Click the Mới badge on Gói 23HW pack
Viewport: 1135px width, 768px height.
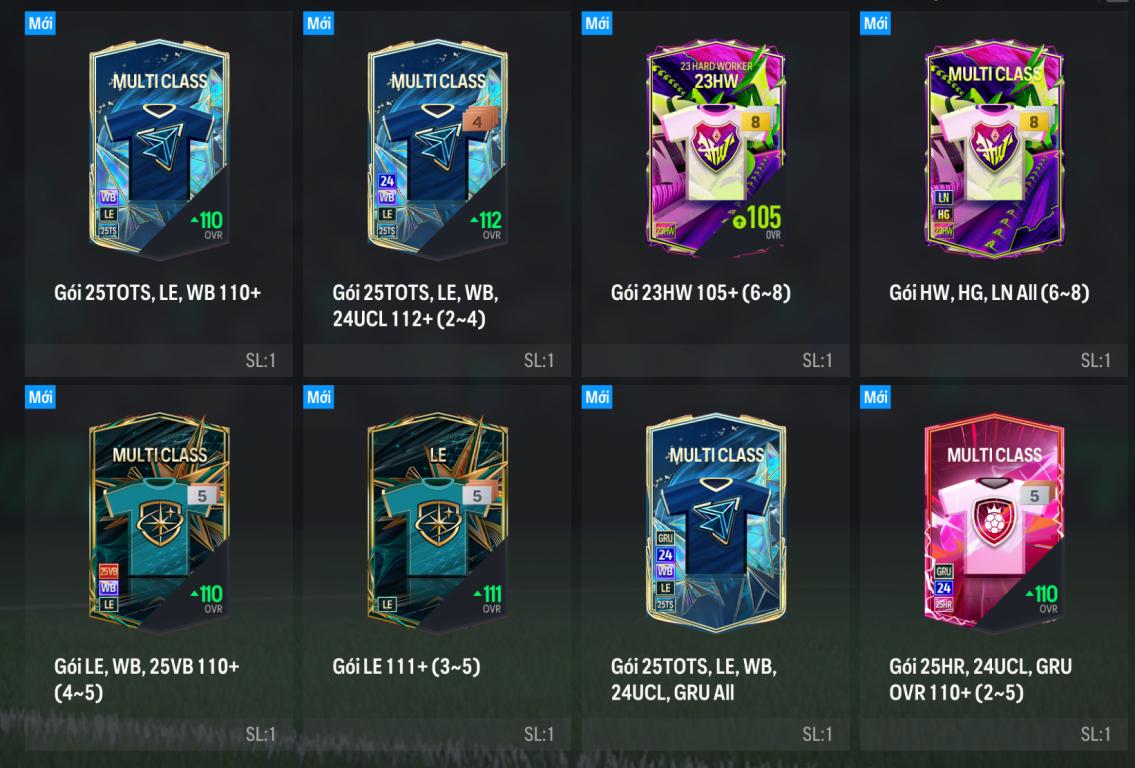click(x=597, y=23)
